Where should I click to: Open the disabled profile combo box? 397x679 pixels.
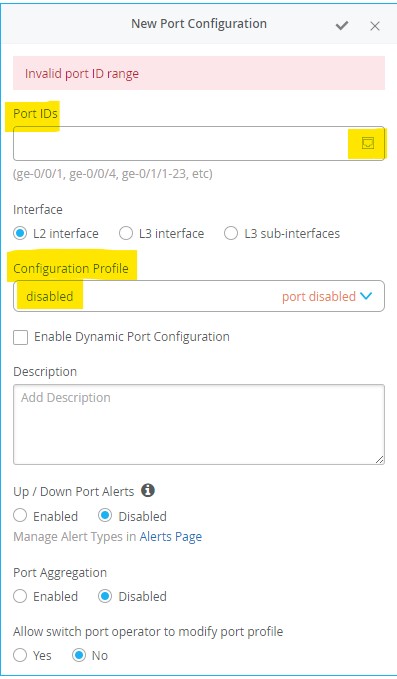point(199,296)
